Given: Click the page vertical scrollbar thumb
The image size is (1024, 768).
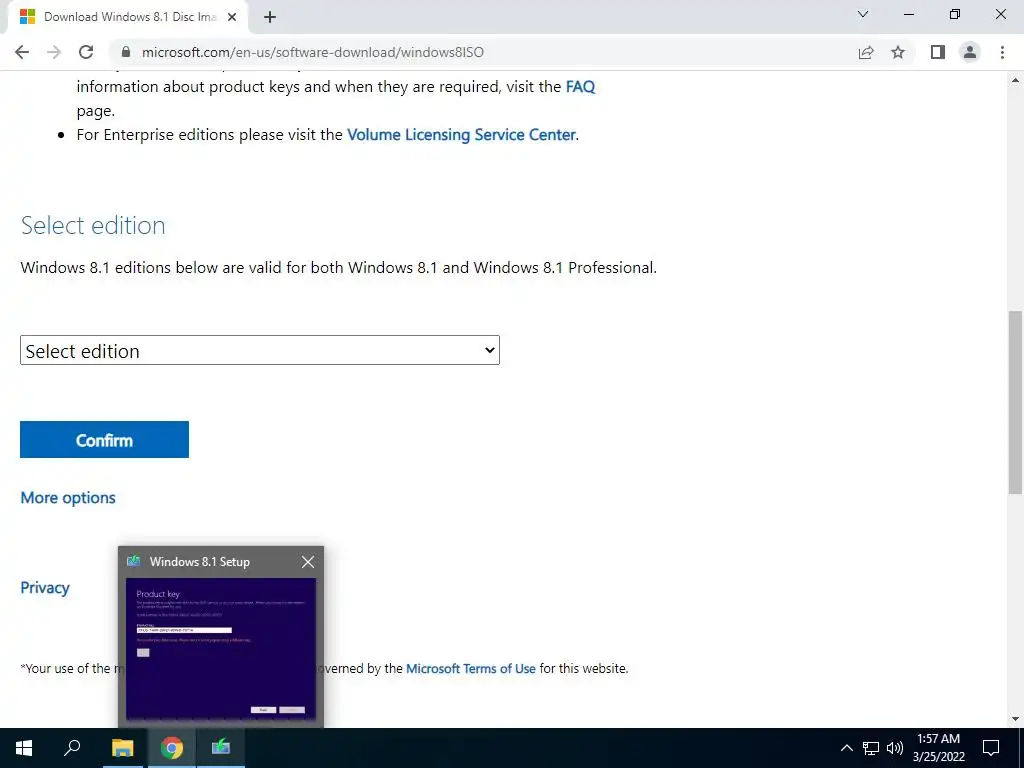Looking at the screenshot, I should (1016, 402).
